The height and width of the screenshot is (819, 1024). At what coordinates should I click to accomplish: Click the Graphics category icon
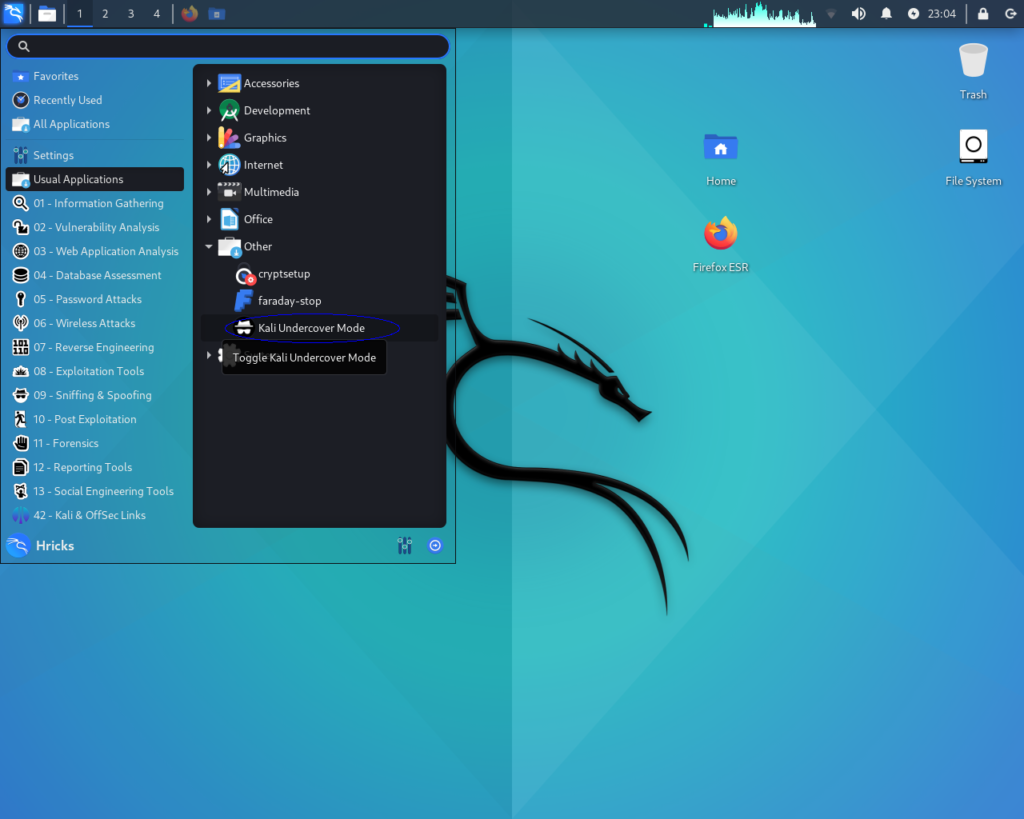[x=229, y=138]
